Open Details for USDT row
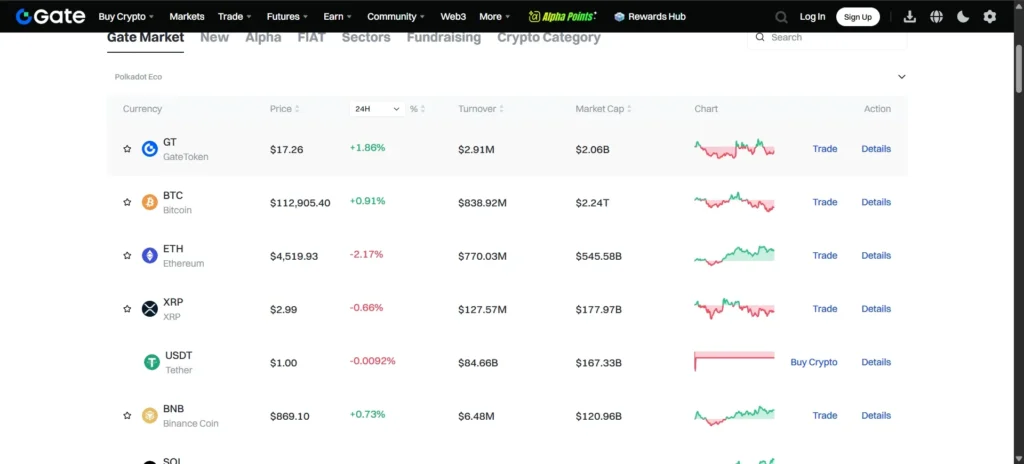1024x464 pixels. 876,362
